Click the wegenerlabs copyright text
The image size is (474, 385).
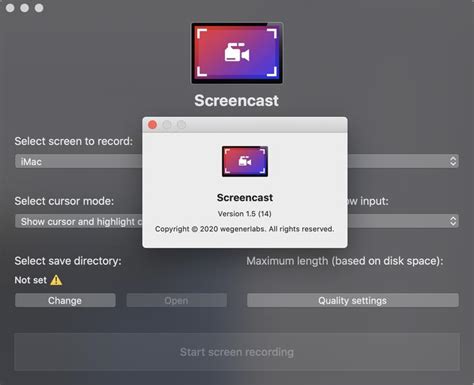click(x=245, y=229)
